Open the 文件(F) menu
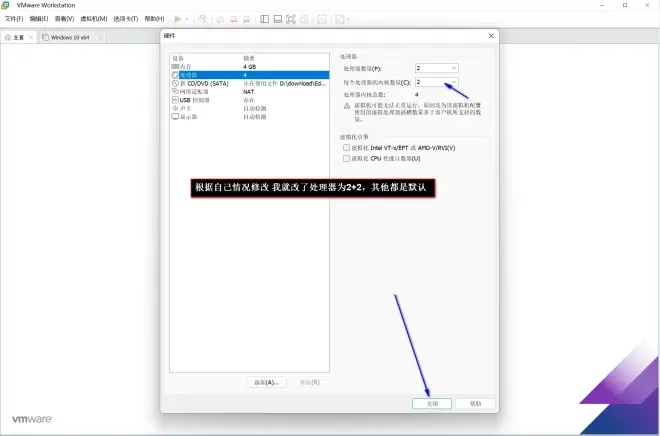Image resolution: width=660 pixels, height=436 pixels. coord(14,19)
